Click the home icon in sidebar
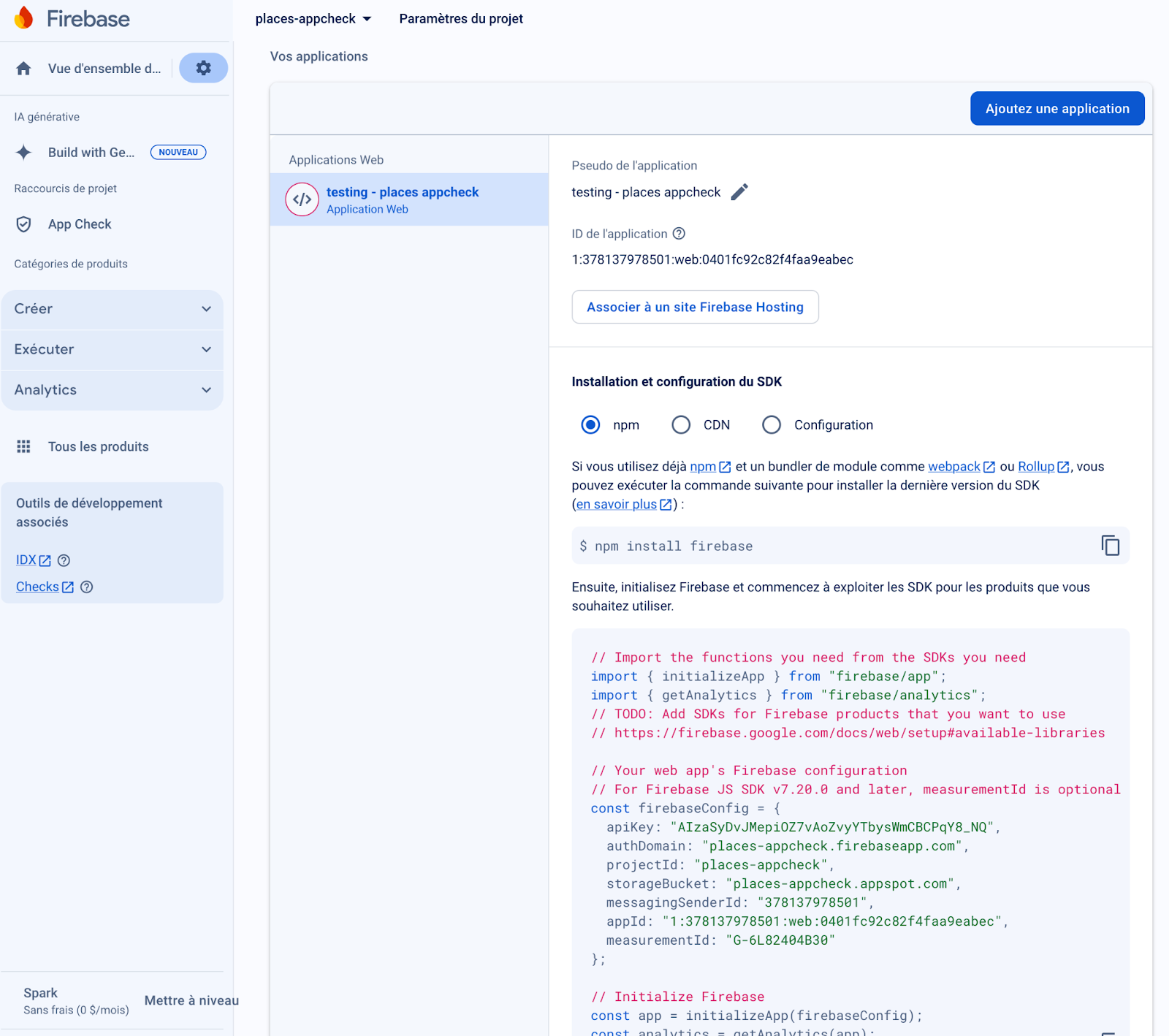1169x1036 pixels. pos(23,69)
